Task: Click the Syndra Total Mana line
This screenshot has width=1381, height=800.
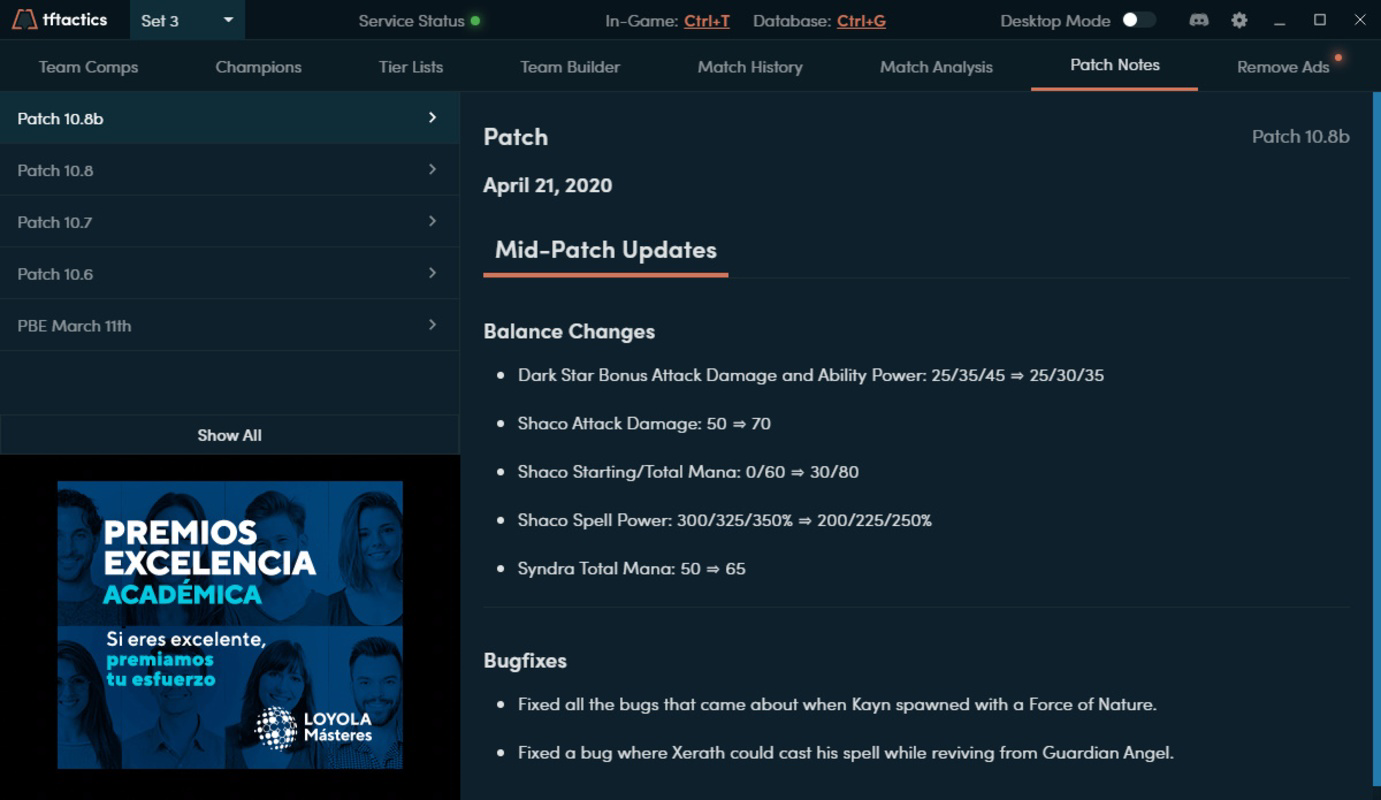Action: click(x=631, y=568)
